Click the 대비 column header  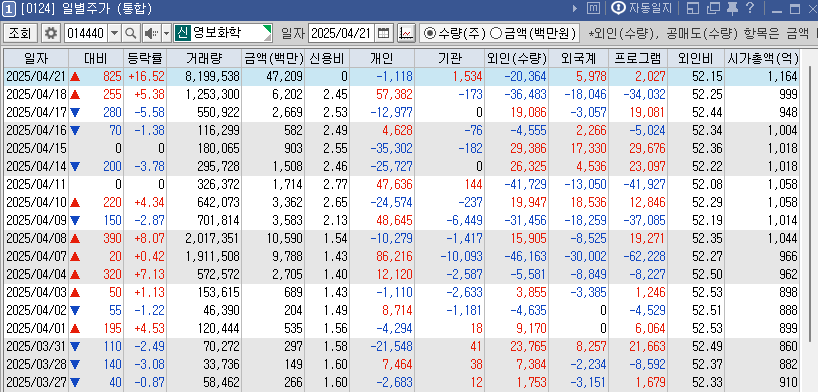(96, 58)
